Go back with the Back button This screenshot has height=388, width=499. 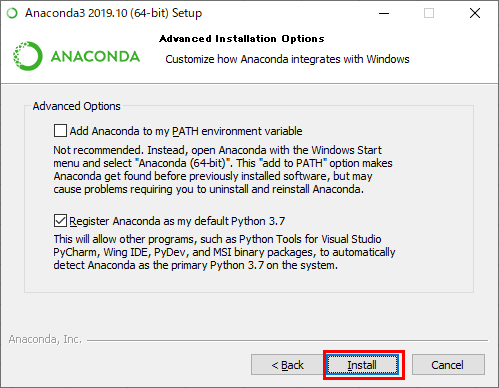tap(287, 365)
